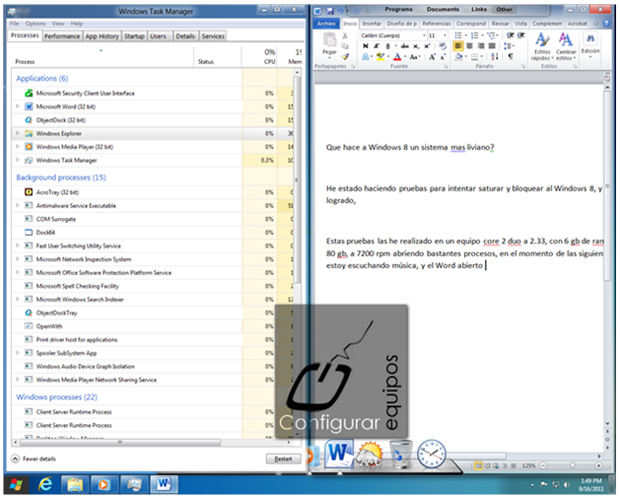Open the Services tab in Task Manager

click(x=213, y=36)
